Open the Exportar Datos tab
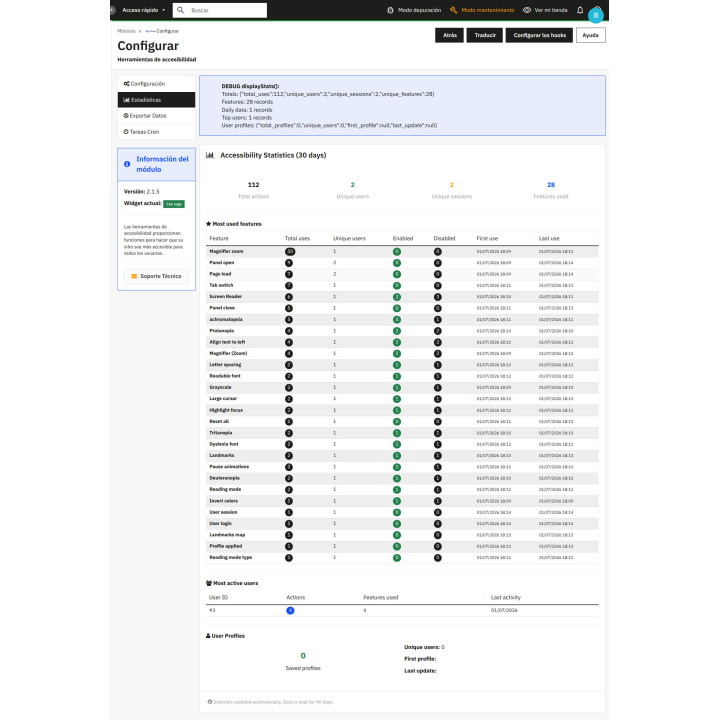The width and height of the screenshot is (720, 720). [x=156, y=116]
